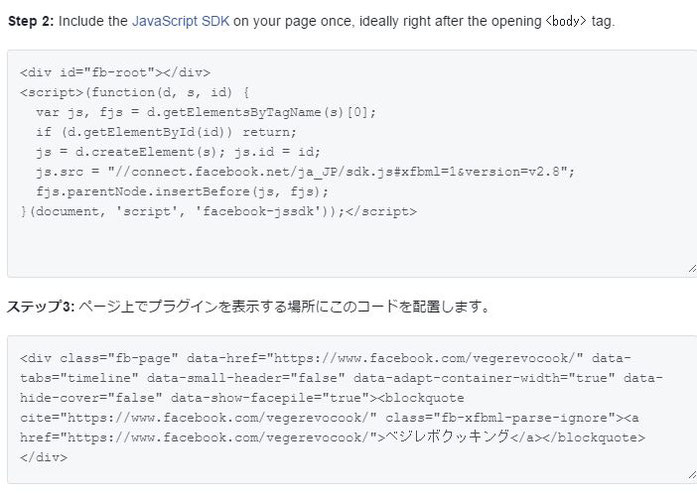Screen dimensions: 697x499
Task: Open the JavaScript SDK link
Action: point(180,21)
